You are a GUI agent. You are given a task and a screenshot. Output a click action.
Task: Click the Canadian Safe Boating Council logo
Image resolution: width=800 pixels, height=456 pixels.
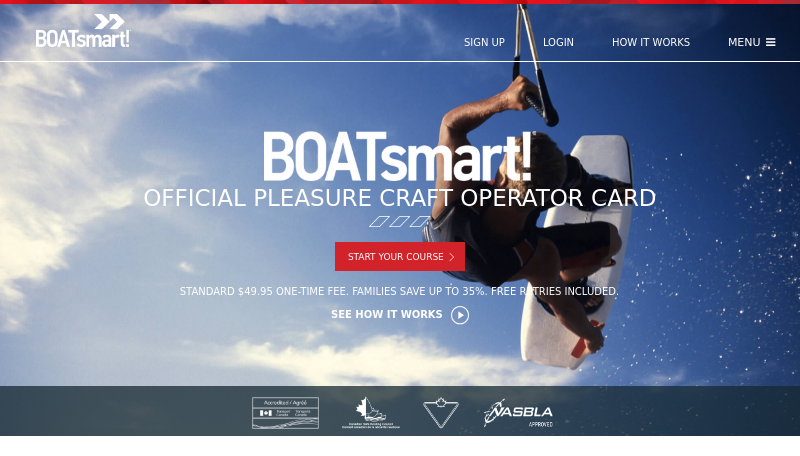click(x=371, y=413)
